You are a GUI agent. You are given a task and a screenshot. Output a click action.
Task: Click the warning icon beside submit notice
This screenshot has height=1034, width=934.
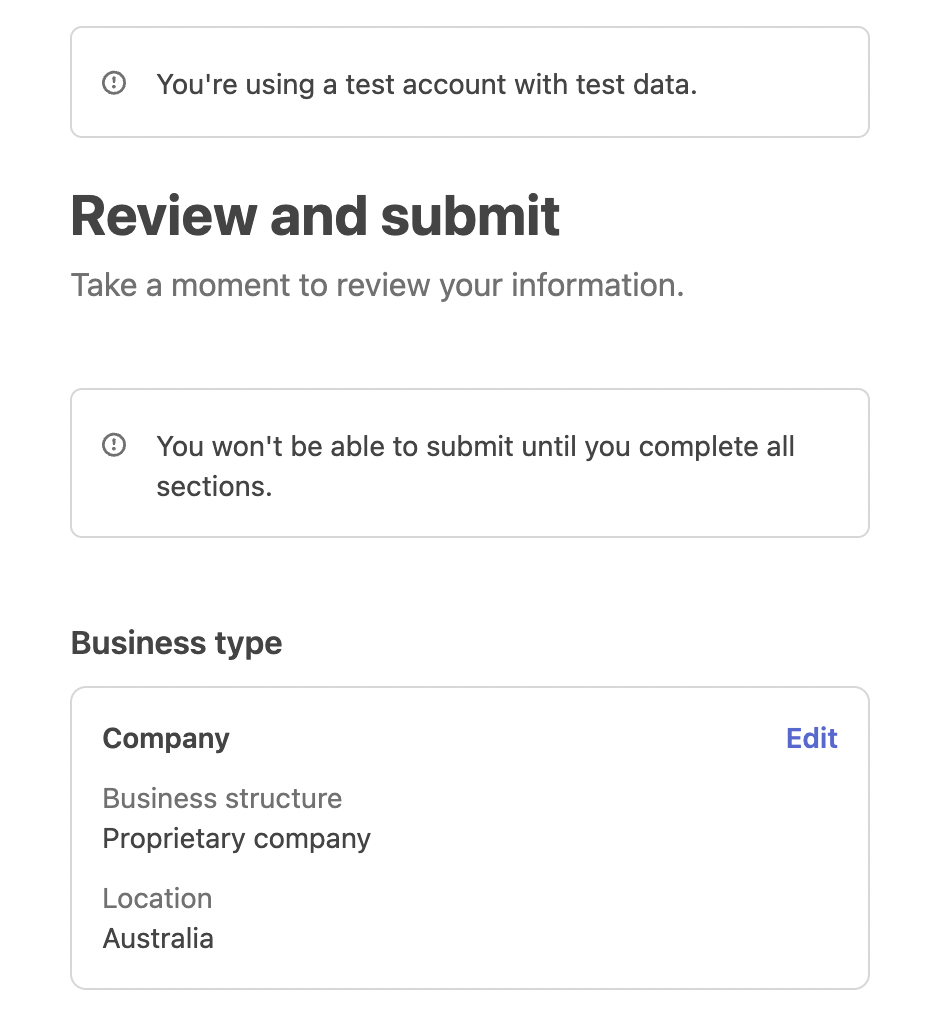coord(113,444)
